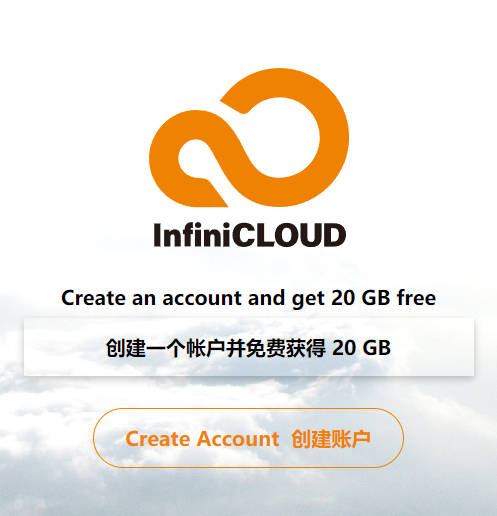Screen dimensions: 497x516
Task: Click the orange infinity cloud logo
Action: [249, 137]
